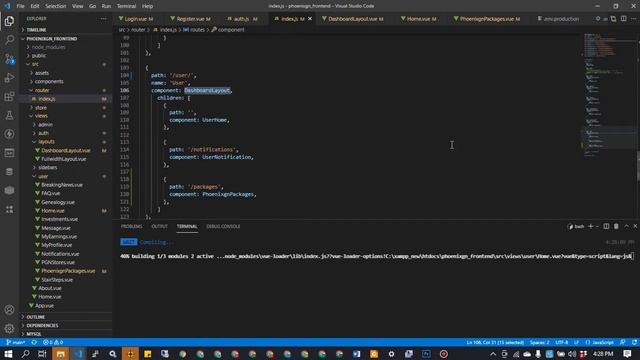
Task: Kill the terminal with trash icon
Action: click(616, 226)
